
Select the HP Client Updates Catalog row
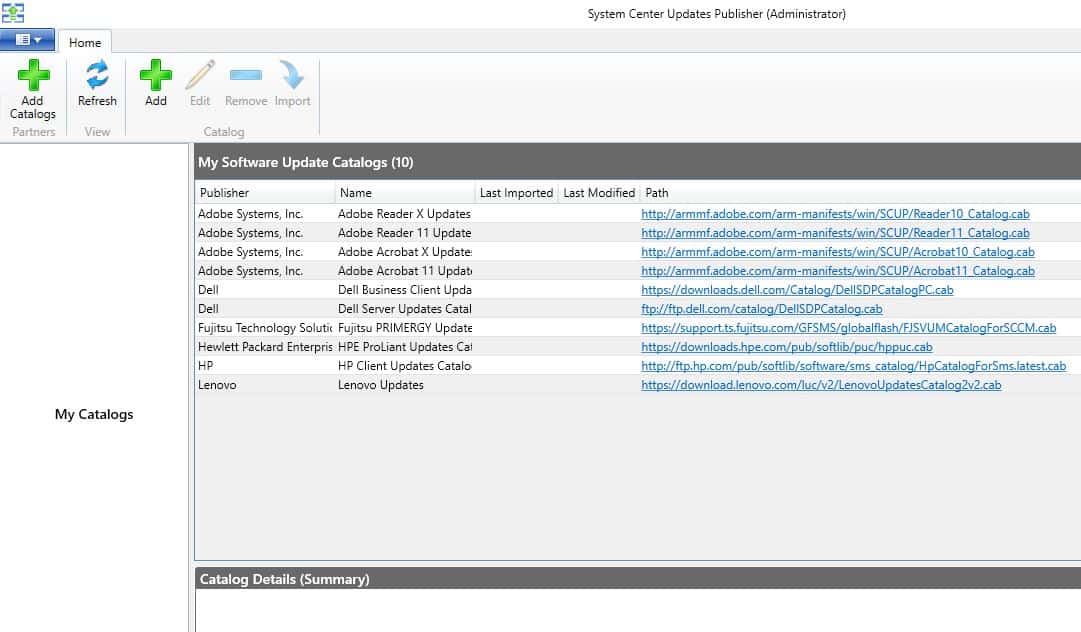click(x=638, y=366)
